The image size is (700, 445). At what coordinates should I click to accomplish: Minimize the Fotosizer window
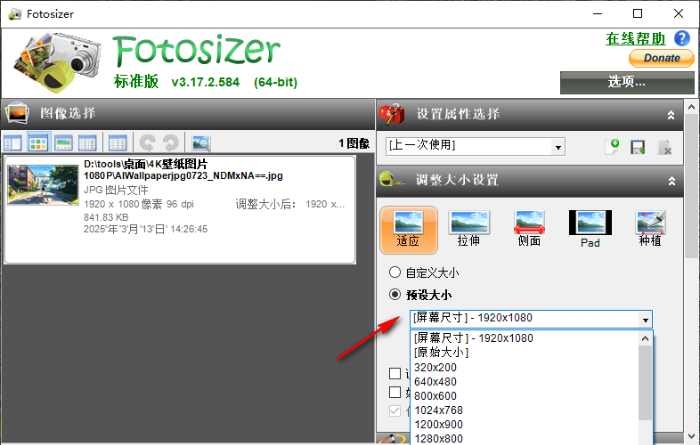point(597,13)
